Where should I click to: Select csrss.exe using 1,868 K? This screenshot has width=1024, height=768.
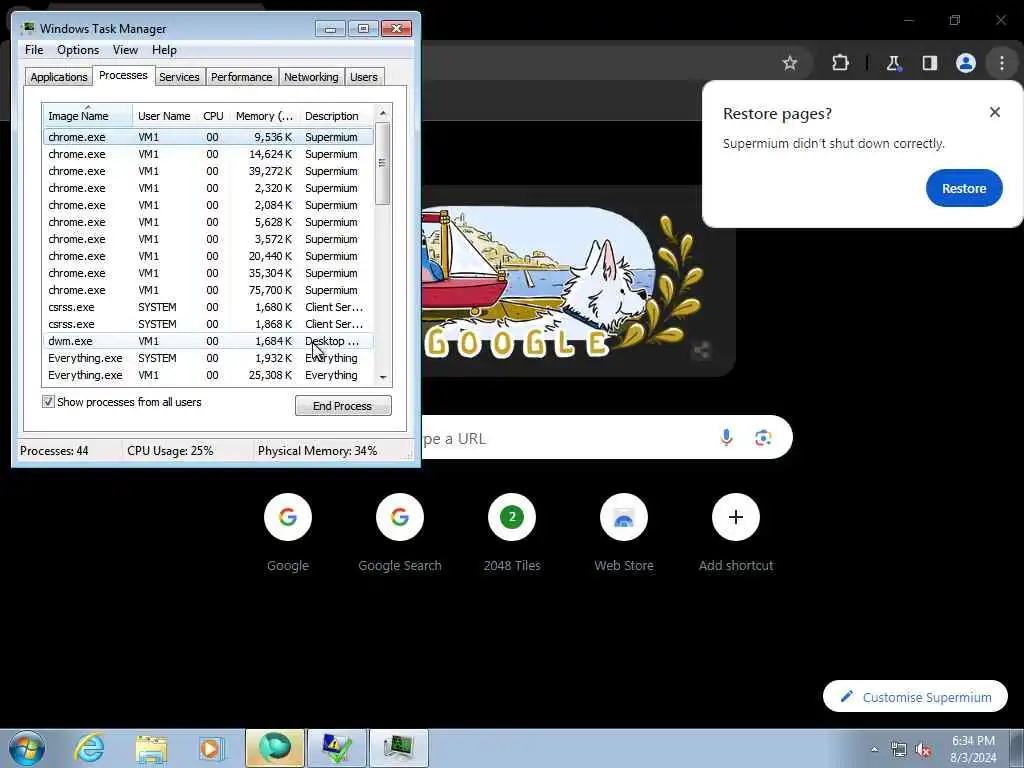coord(208,324)
